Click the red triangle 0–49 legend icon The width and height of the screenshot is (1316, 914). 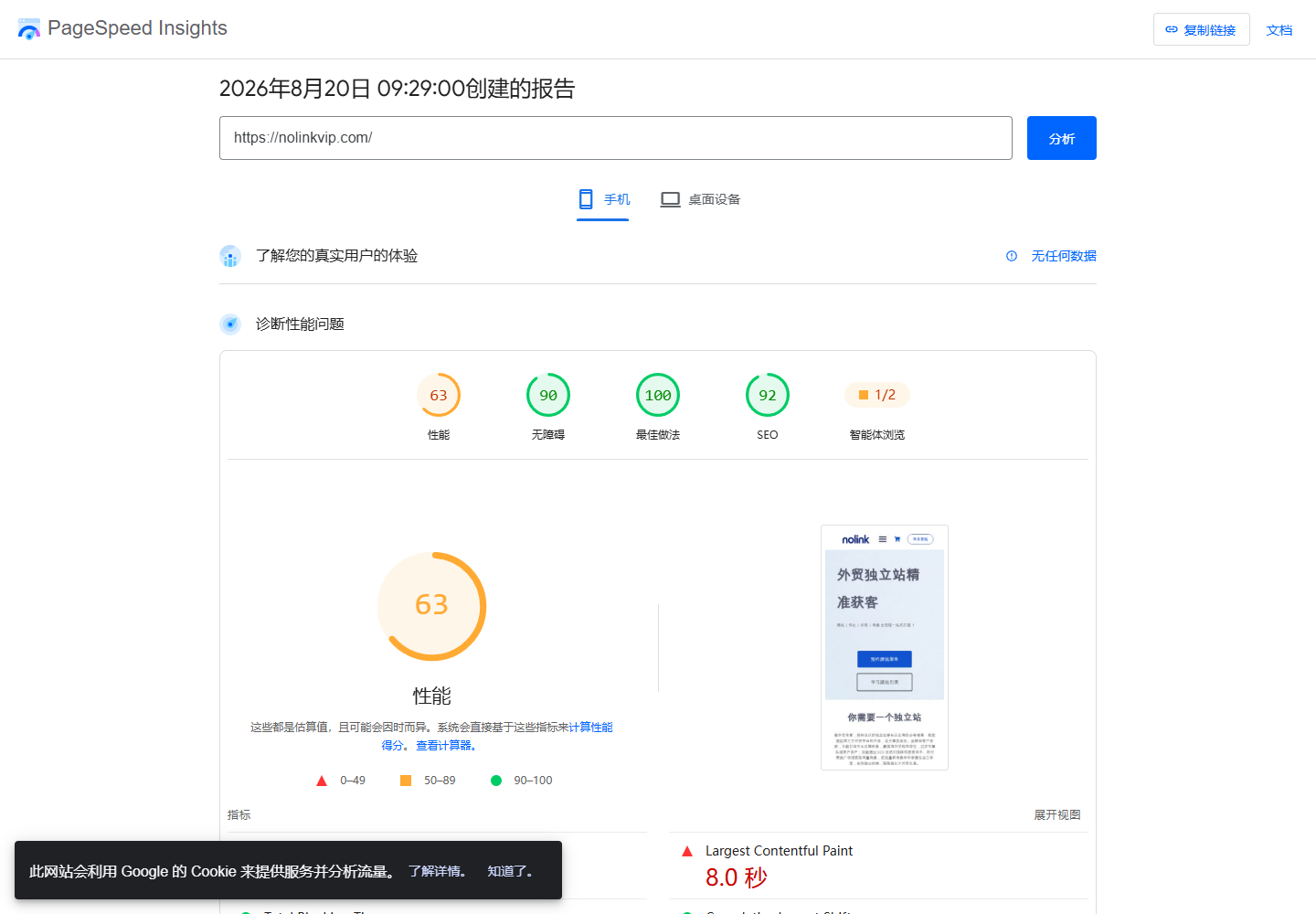click(322, 781)
